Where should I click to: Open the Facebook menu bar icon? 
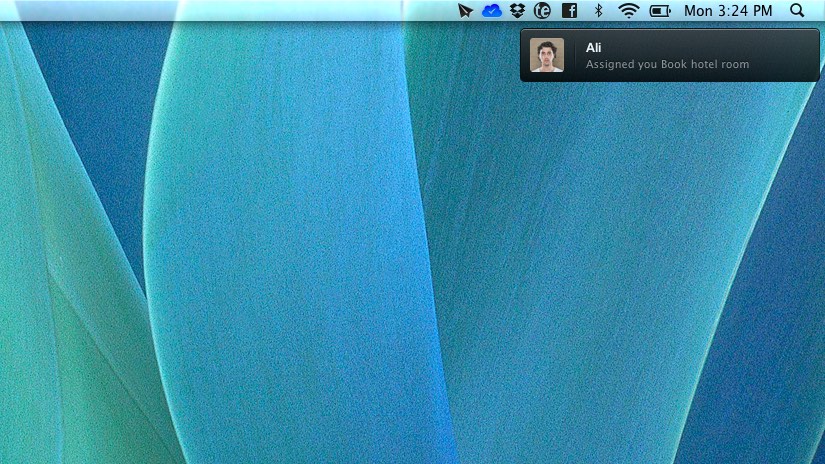point(569,11)
